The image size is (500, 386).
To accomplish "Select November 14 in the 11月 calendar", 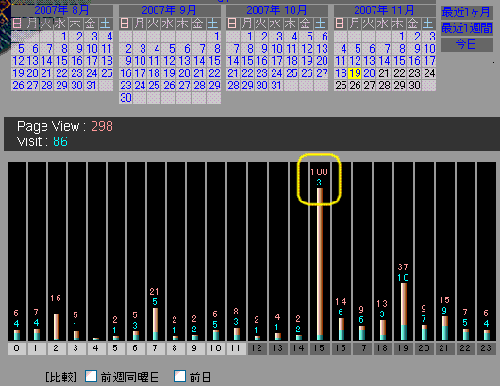I will click(x=384, y=61).
